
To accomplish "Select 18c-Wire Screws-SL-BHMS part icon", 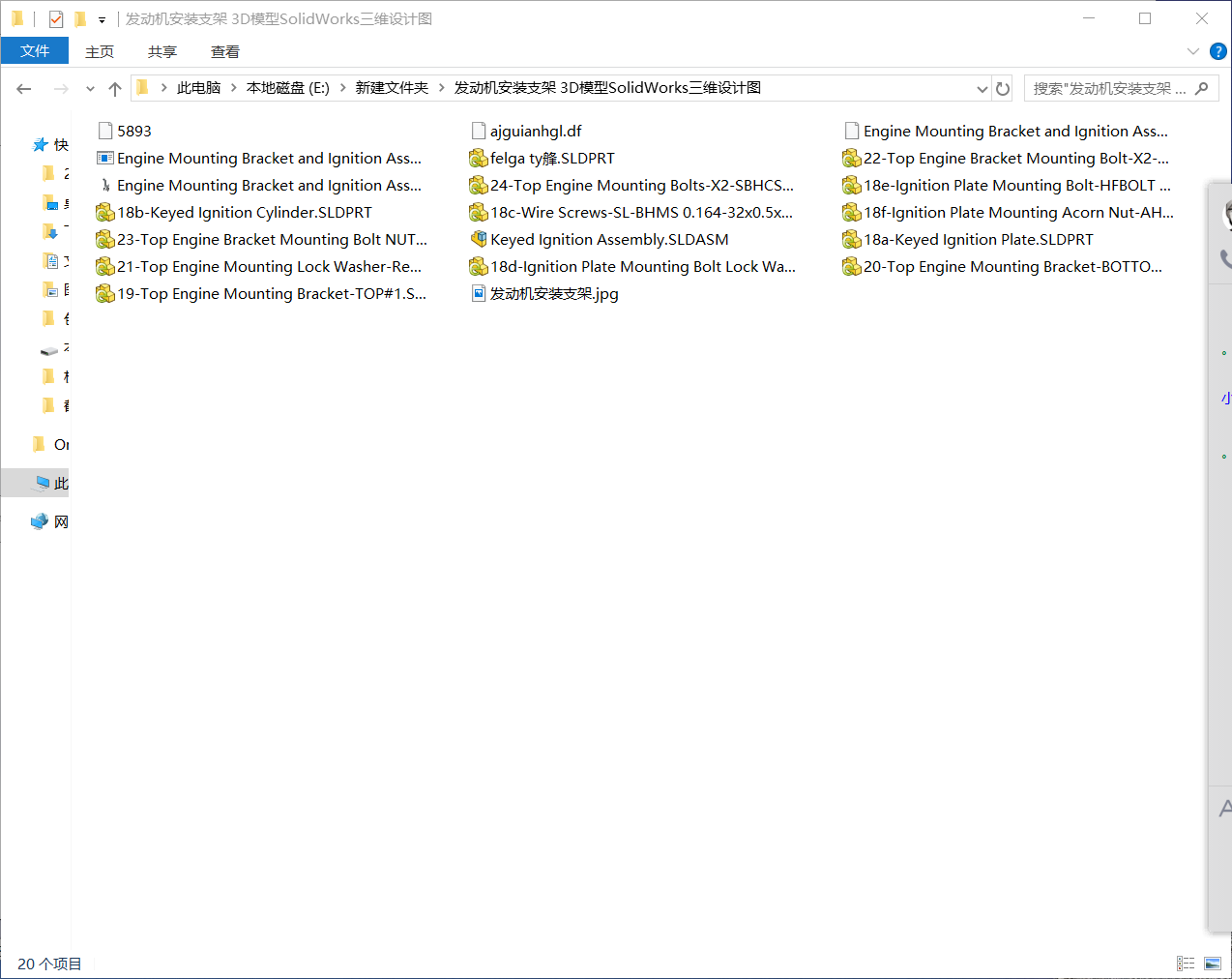I will click(478, 212).
